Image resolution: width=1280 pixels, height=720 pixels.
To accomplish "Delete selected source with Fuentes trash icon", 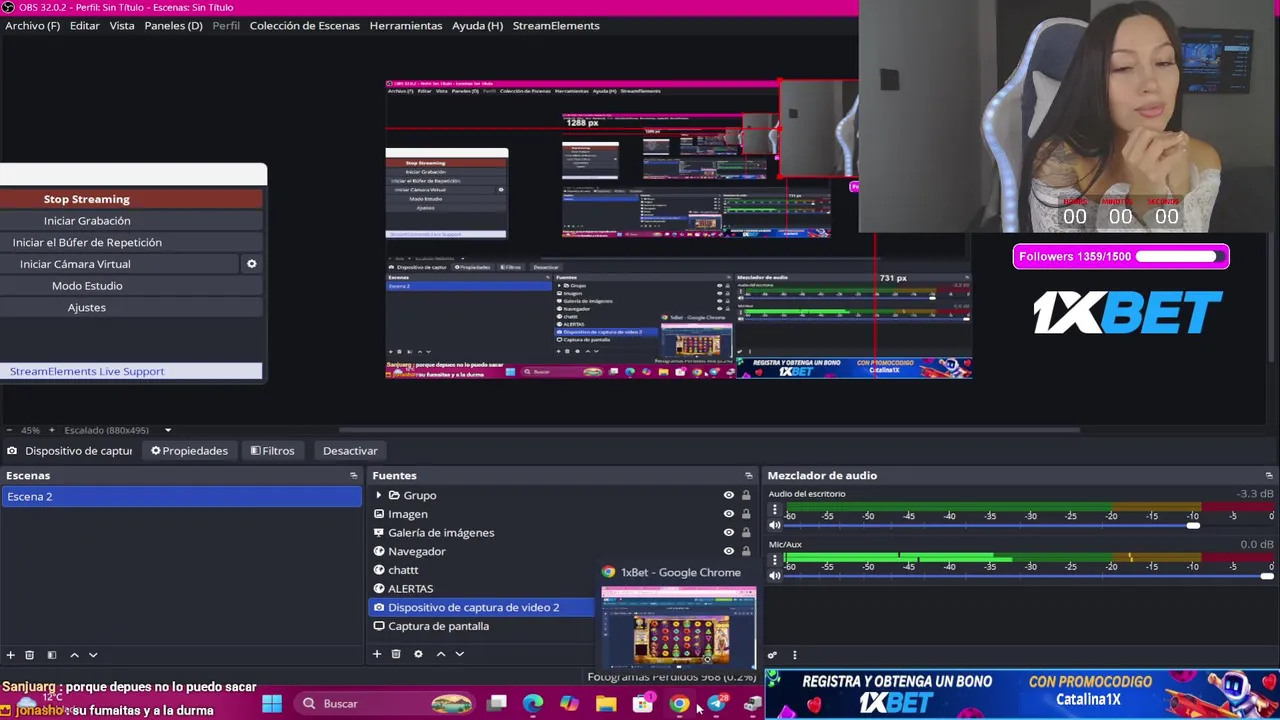I will (x=396, y=654).
